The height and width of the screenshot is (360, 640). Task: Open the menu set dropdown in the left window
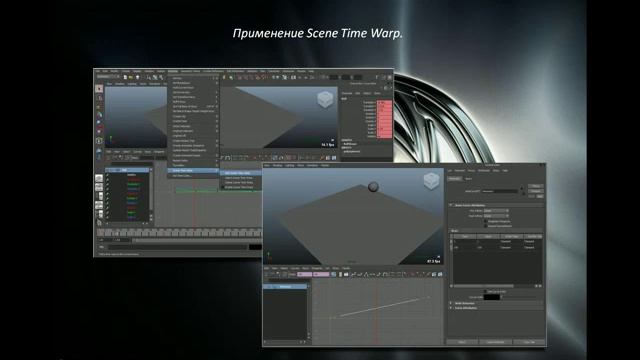(107, 76)
